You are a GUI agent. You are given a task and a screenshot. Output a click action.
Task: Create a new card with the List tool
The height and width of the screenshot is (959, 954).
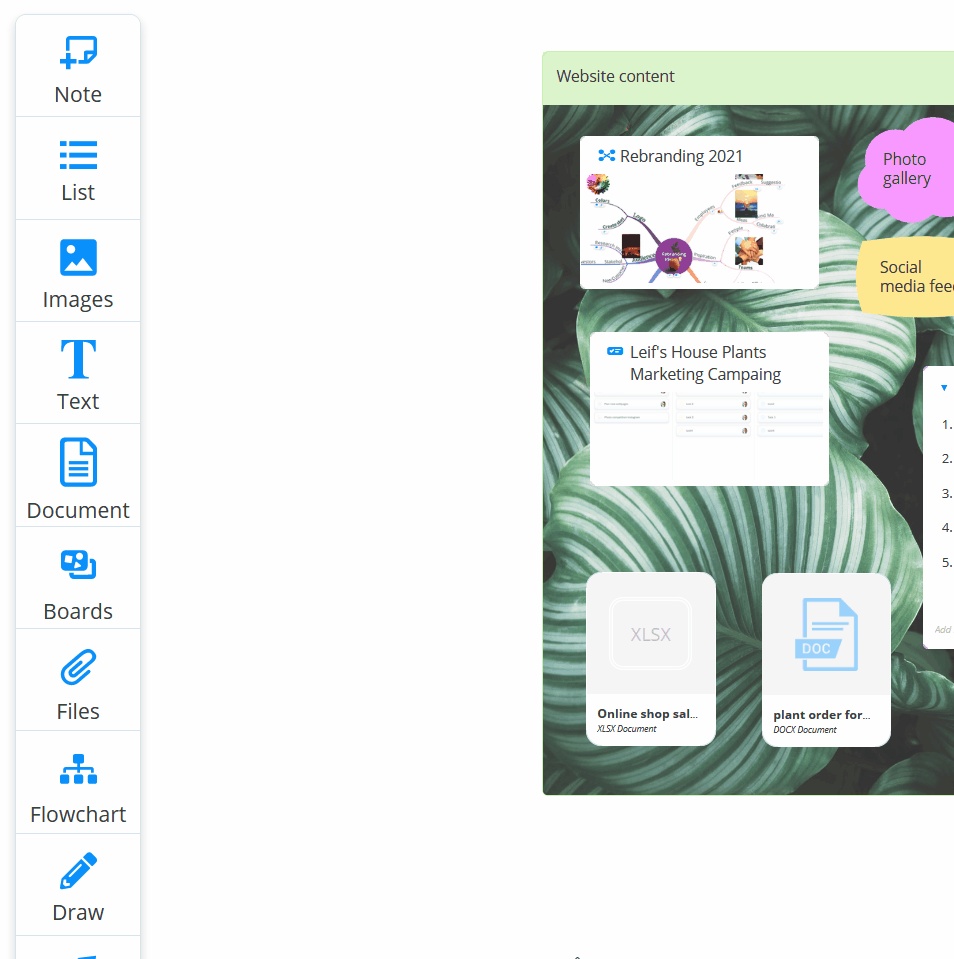pos(77,168)
